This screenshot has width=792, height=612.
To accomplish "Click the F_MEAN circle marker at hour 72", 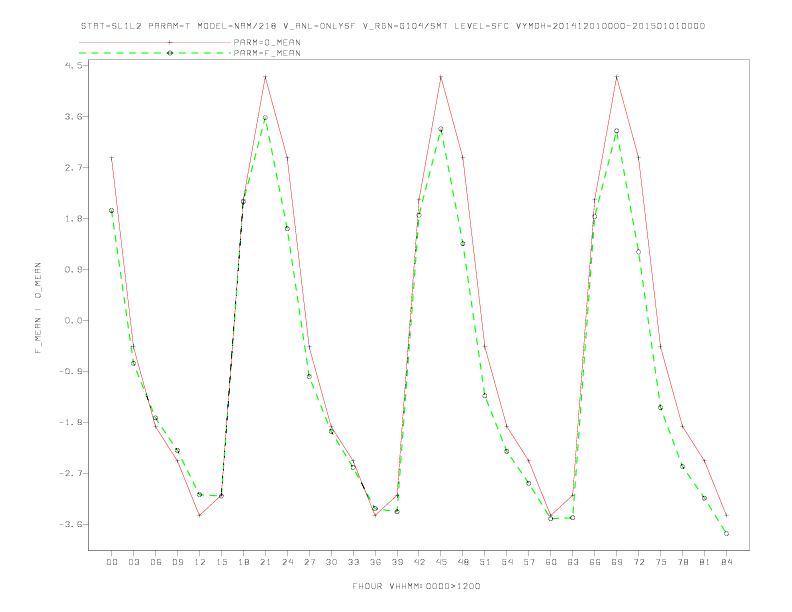I will tap(638, 252).
